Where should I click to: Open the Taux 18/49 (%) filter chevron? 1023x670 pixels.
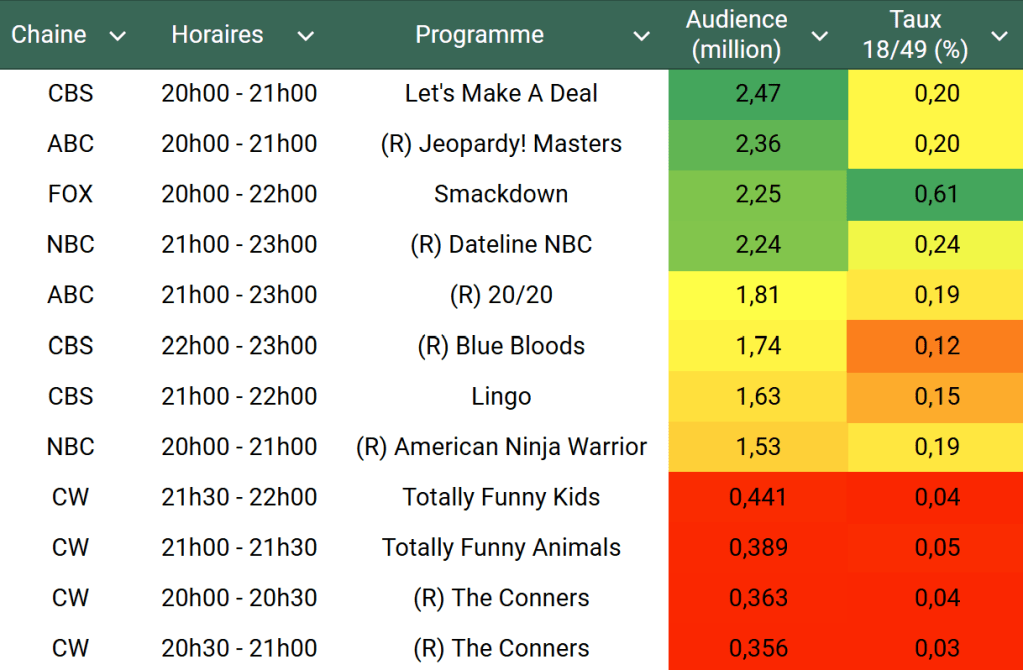(x=999, y=36)
